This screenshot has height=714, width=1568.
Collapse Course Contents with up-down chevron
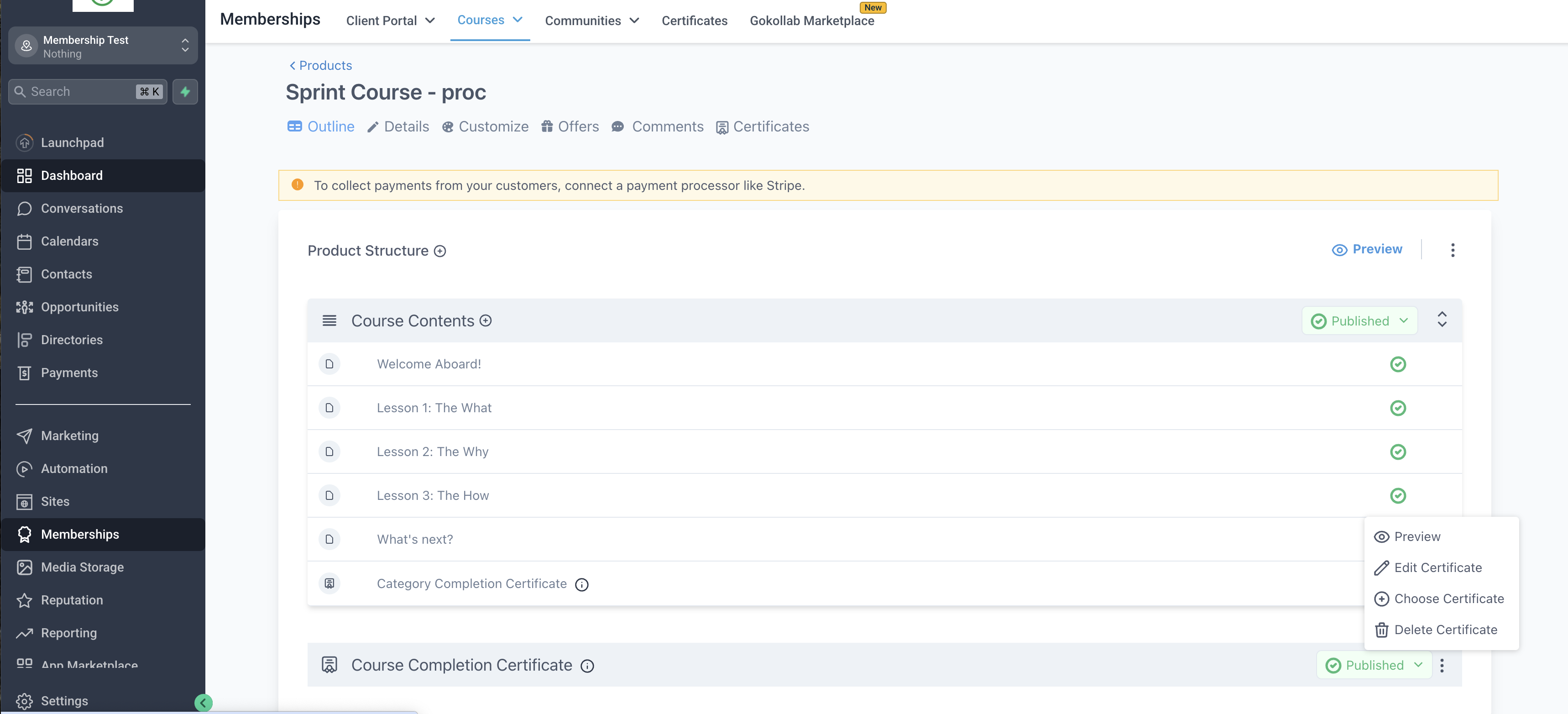pos(1442,320)
